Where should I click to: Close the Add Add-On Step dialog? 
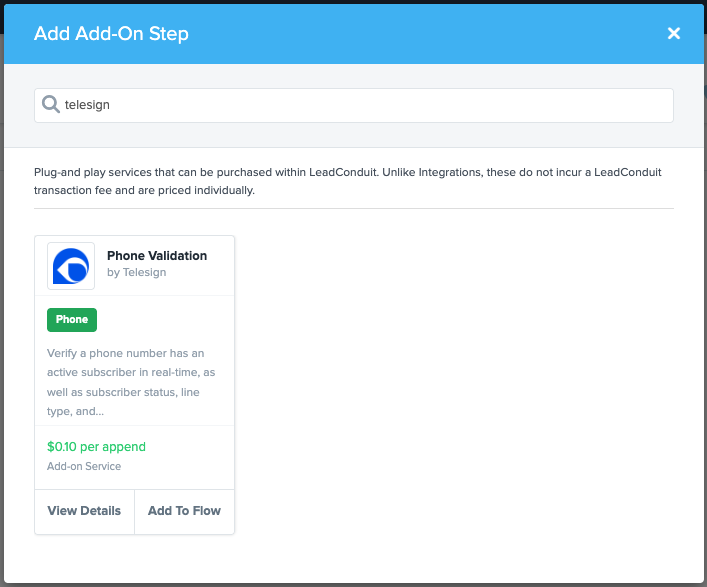[x=673, y=34]
